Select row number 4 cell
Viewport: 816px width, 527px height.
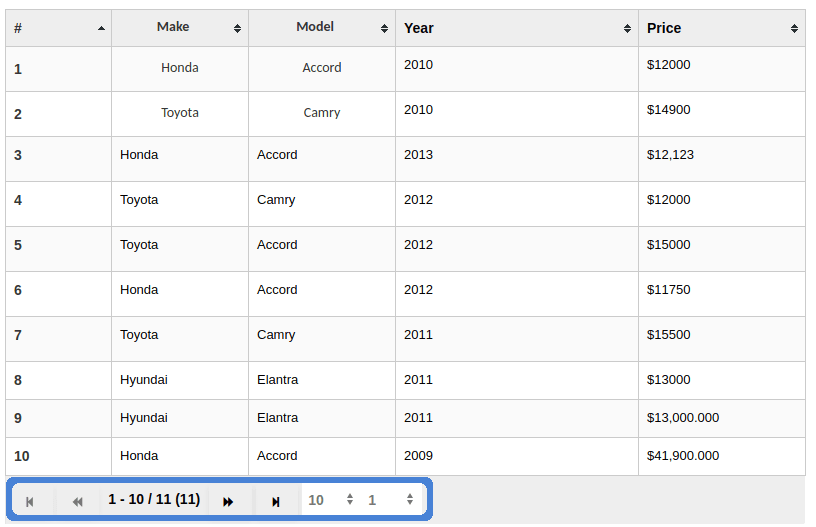[x=58, y=204]
